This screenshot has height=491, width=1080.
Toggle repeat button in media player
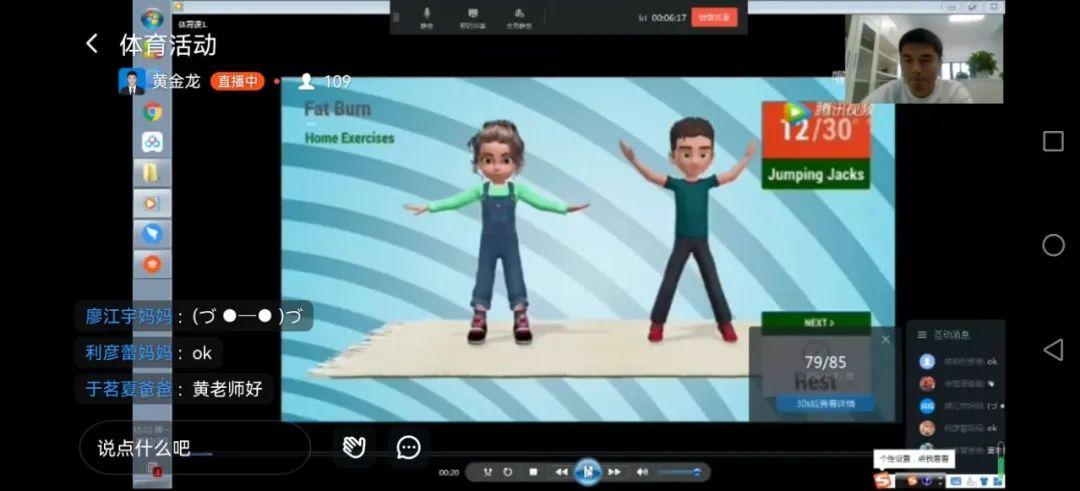pos(508,472)
